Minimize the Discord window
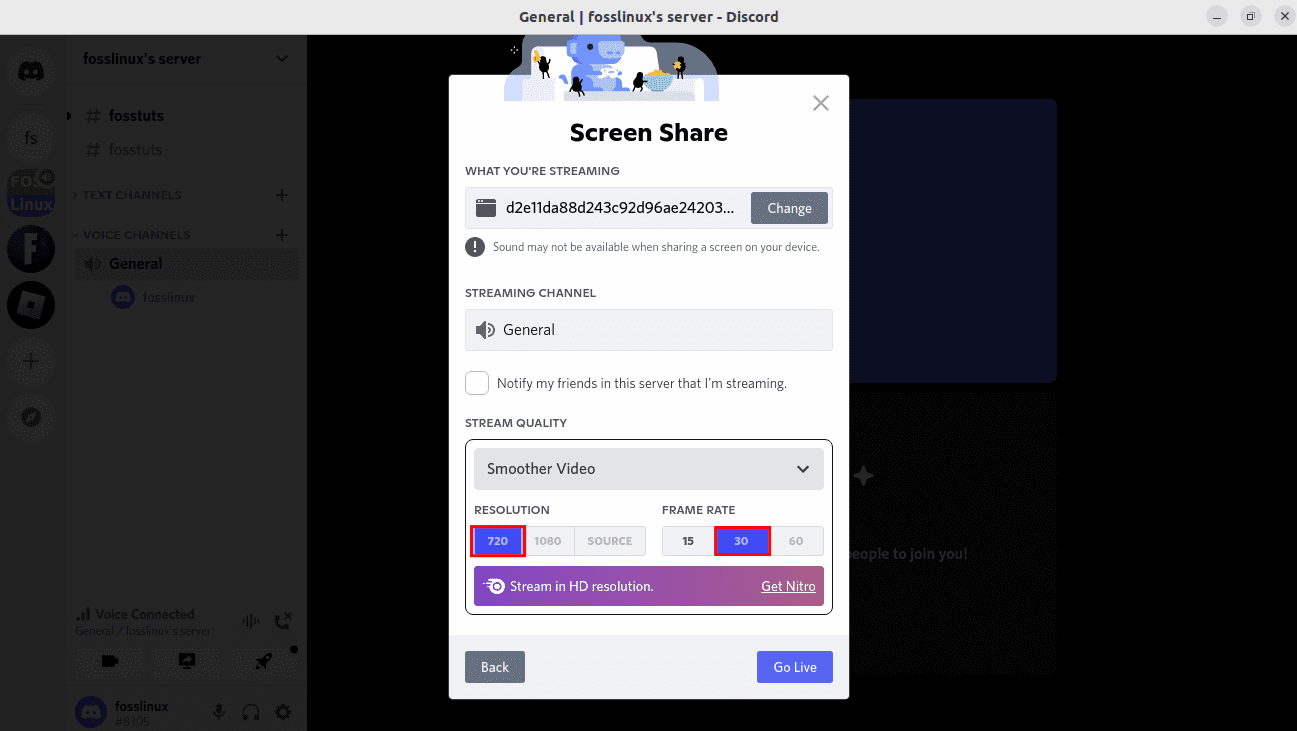The height and width of the screenshot is (731, 1297). [x=1217, y=16]
